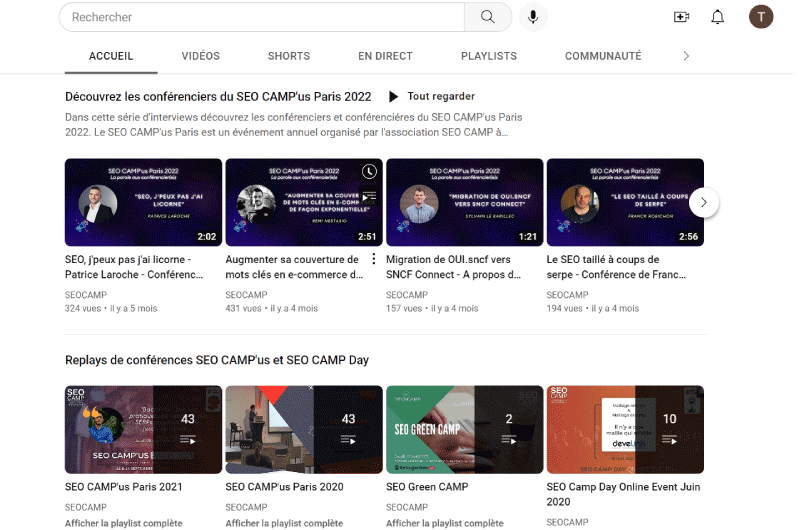Show full playlist for SEO CAMP'us Paris 2020
The width and height of the screenshot is (800, 530).
pos(284,523)
